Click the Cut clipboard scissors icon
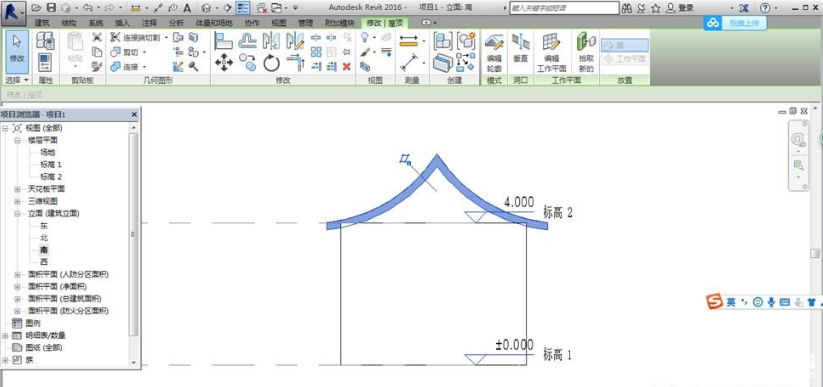This screenshot has width=823, height=387. point(97,37)
